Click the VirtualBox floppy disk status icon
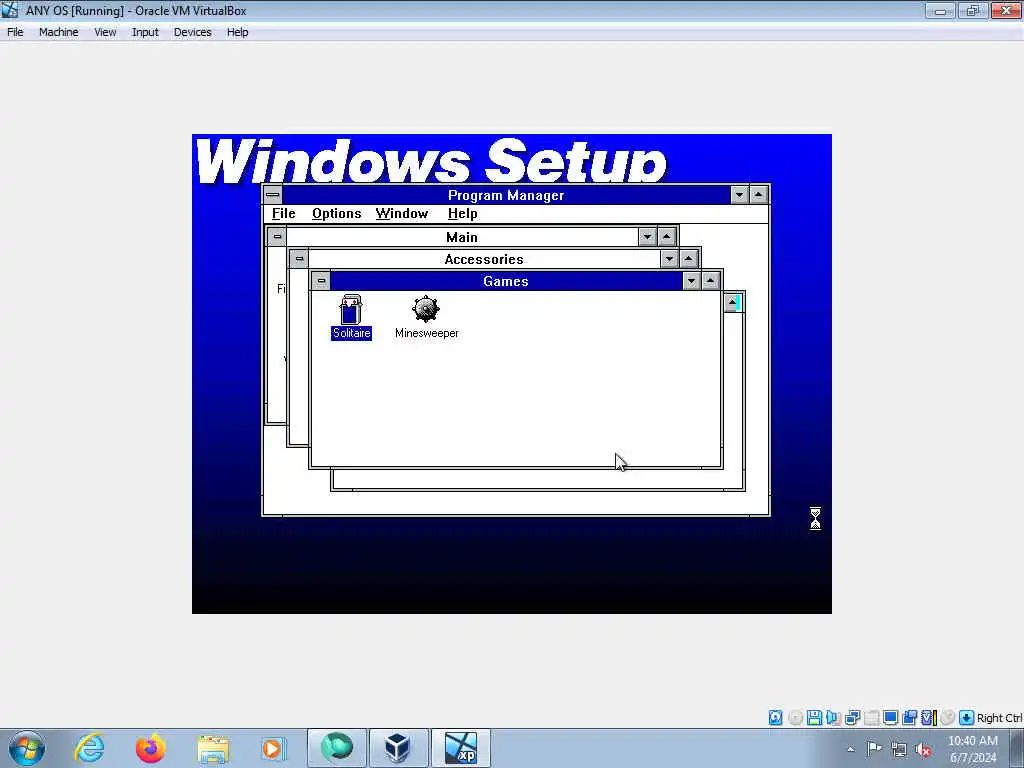 (x=814, y=718)
